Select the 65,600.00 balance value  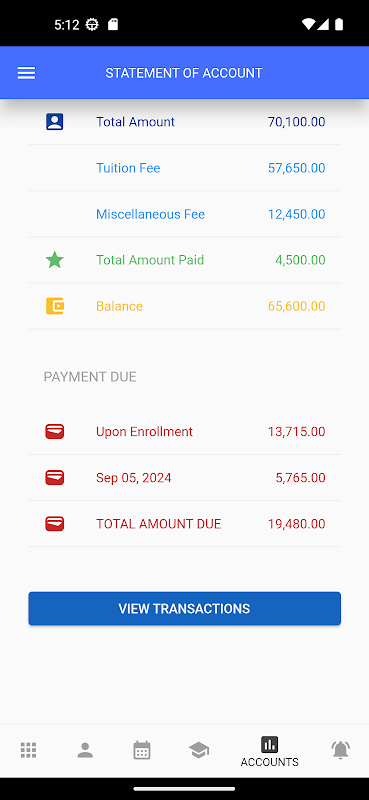tap(297, 306)
